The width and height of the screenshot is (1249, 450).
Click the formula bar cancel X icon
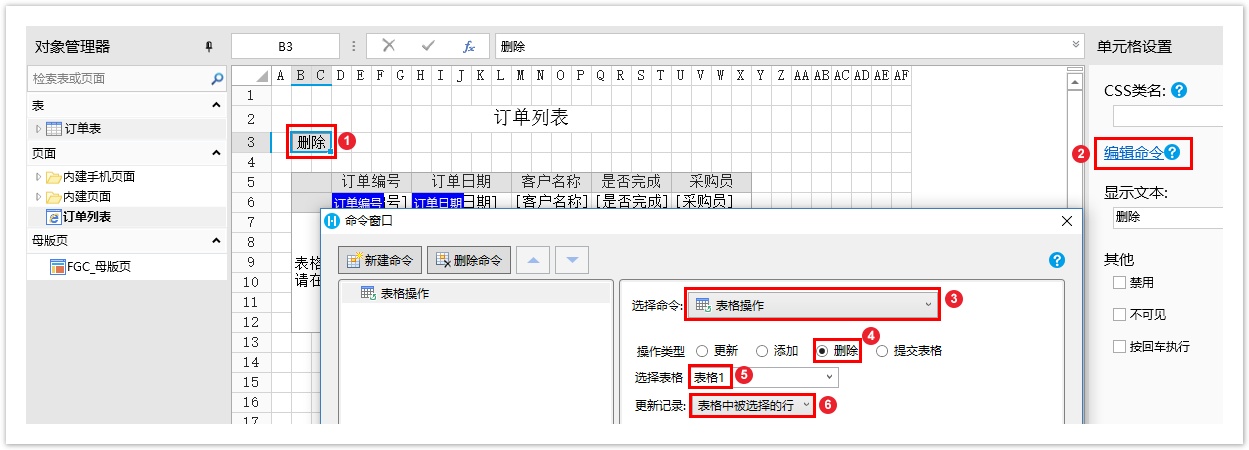(x=389, y=46)
